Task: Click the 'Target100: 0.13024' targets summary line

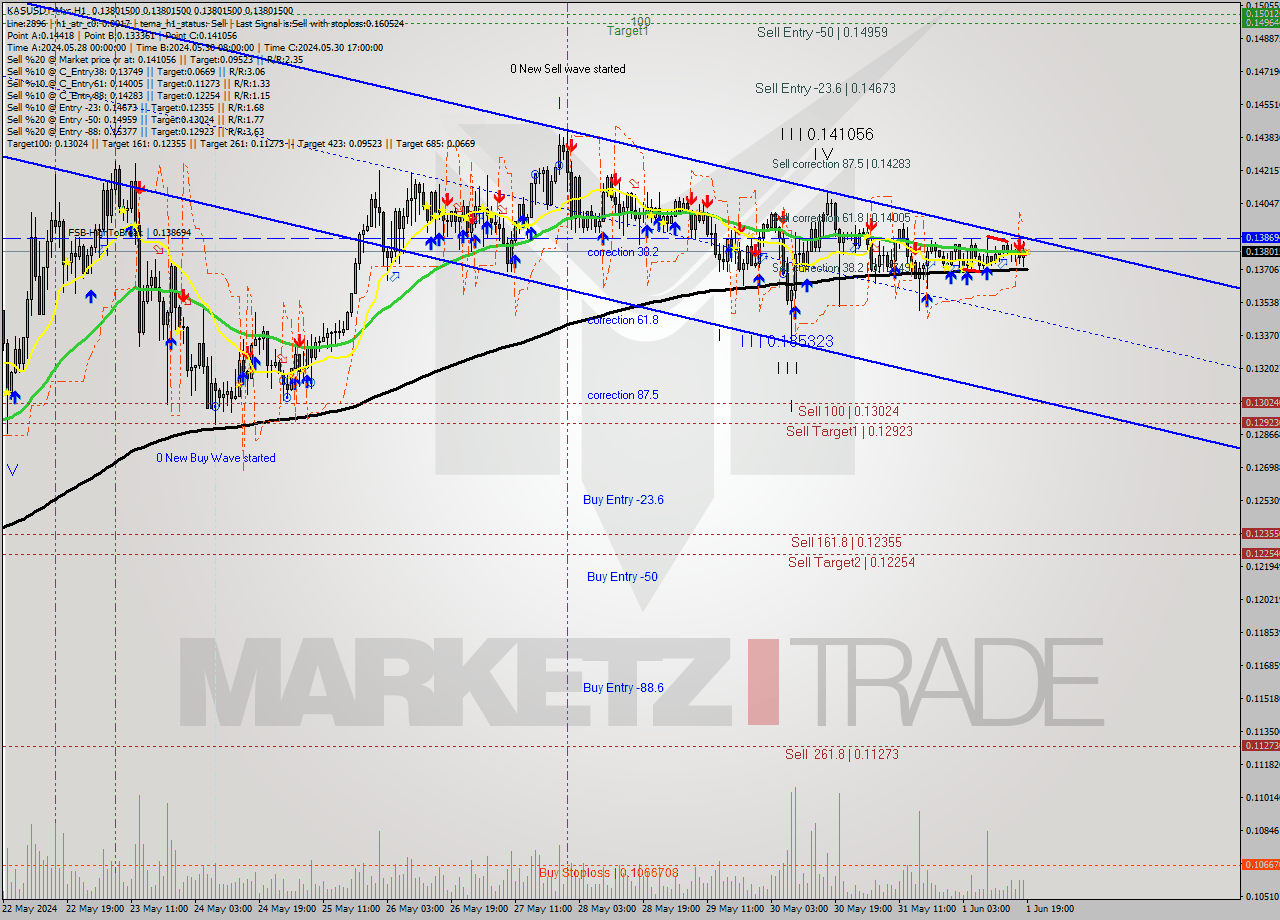Action: coord(240,143)
